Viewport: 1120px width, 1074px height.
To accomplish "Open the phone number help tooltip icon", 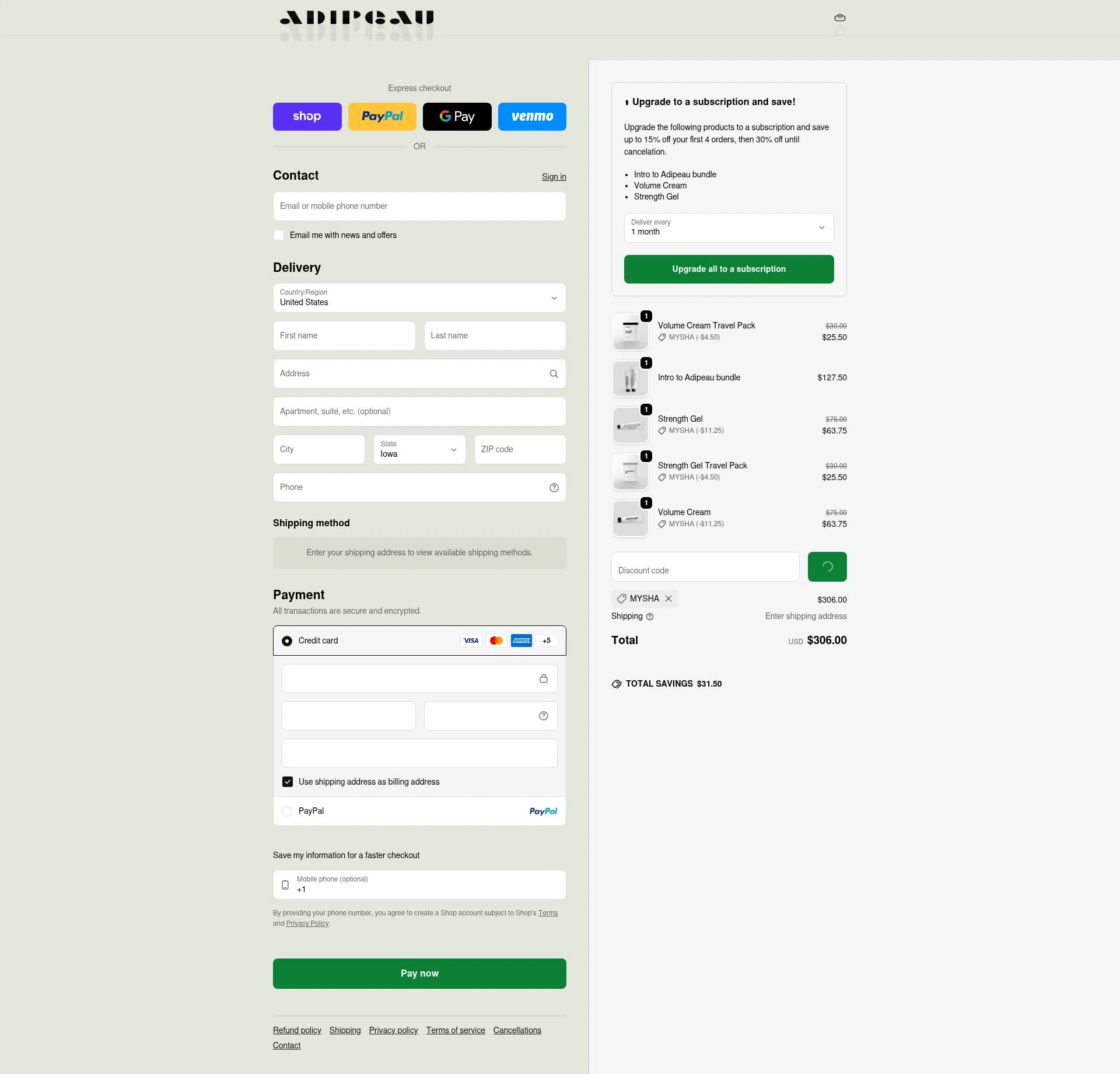I will coord(553,487).
